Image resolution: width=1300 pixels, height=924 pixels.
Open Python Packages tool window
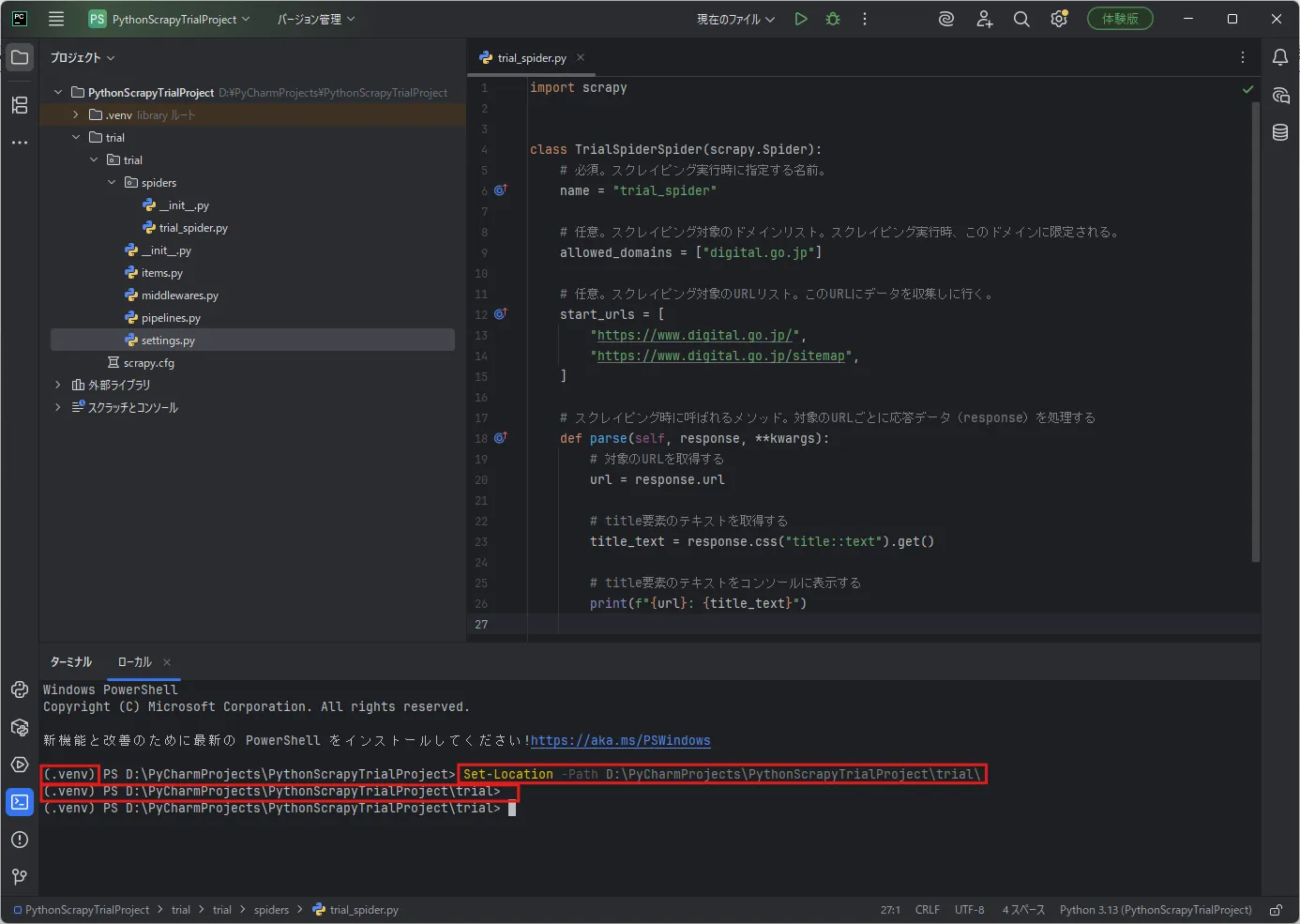pos(20,727)
